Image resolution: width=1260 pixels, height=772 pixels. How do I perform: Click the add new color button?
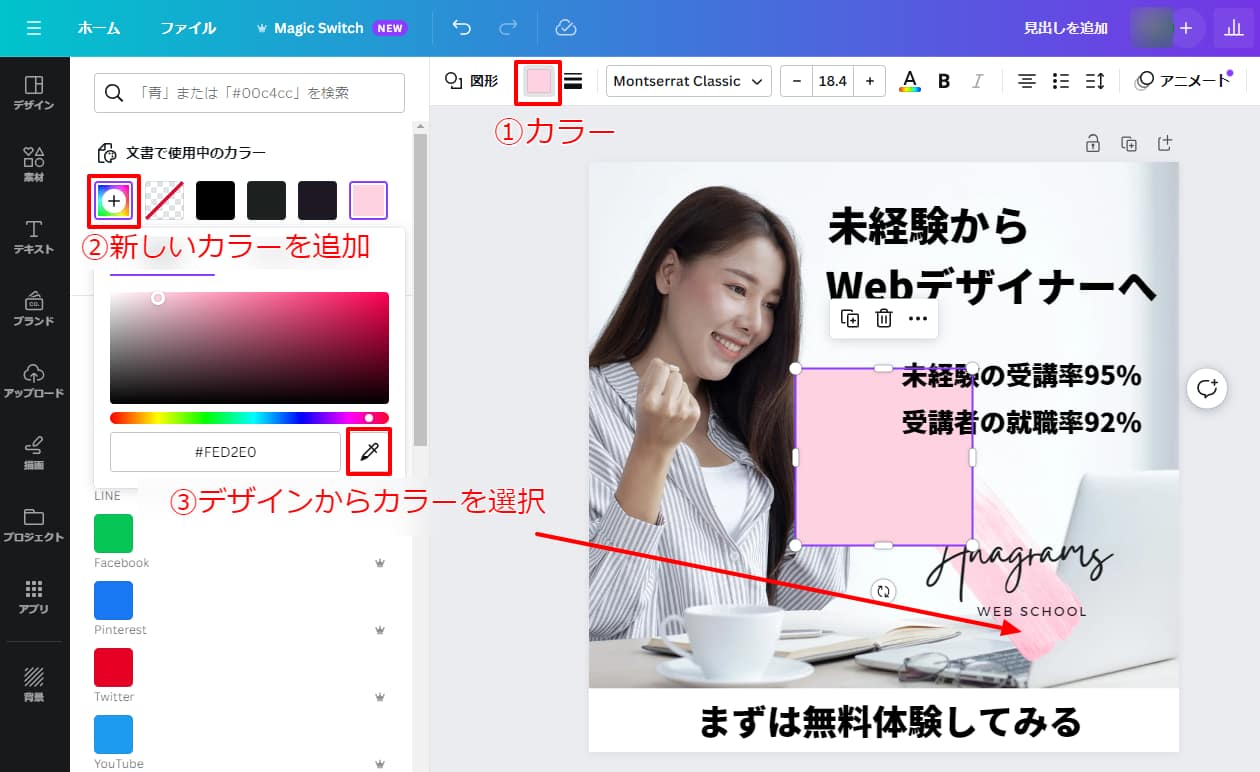114,201
